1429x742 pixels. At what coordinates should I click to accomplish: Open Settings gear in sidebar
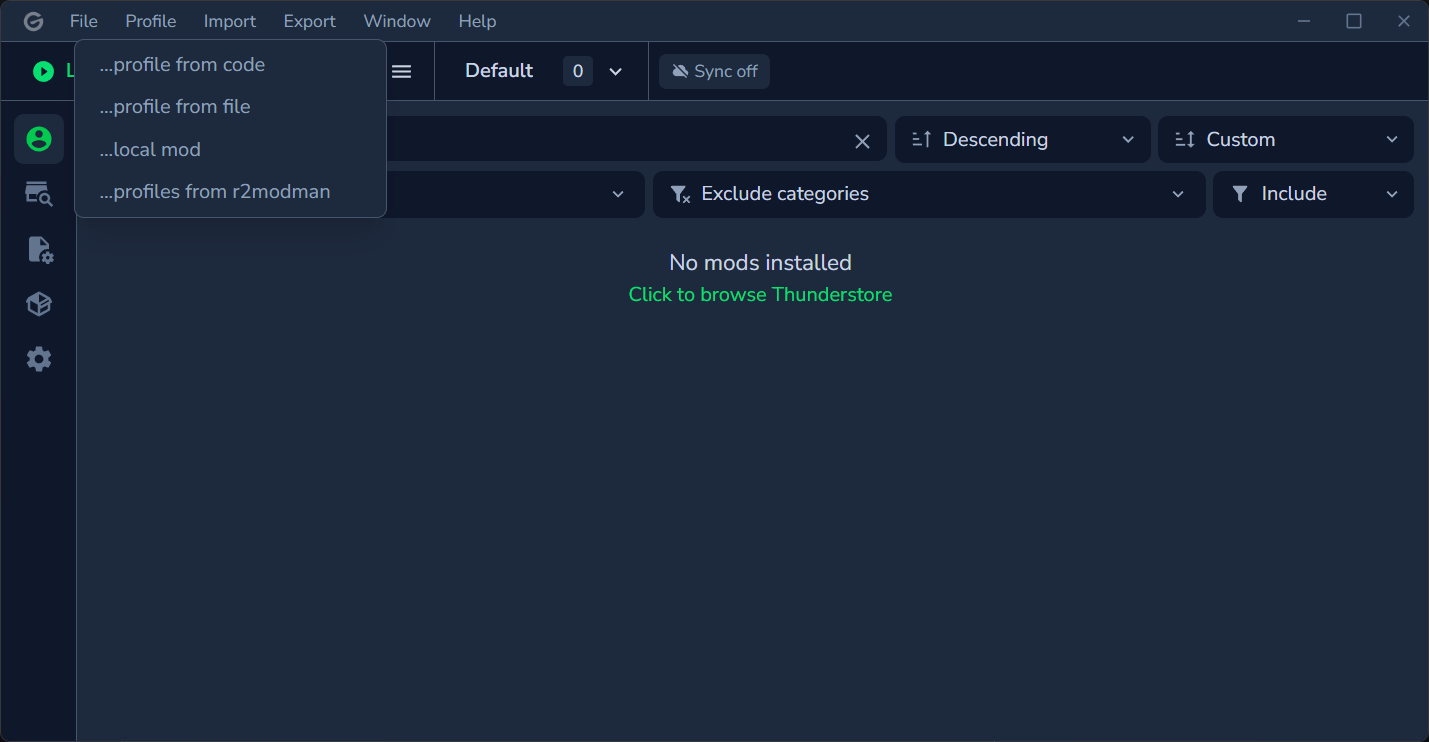[x=39, y=359]
